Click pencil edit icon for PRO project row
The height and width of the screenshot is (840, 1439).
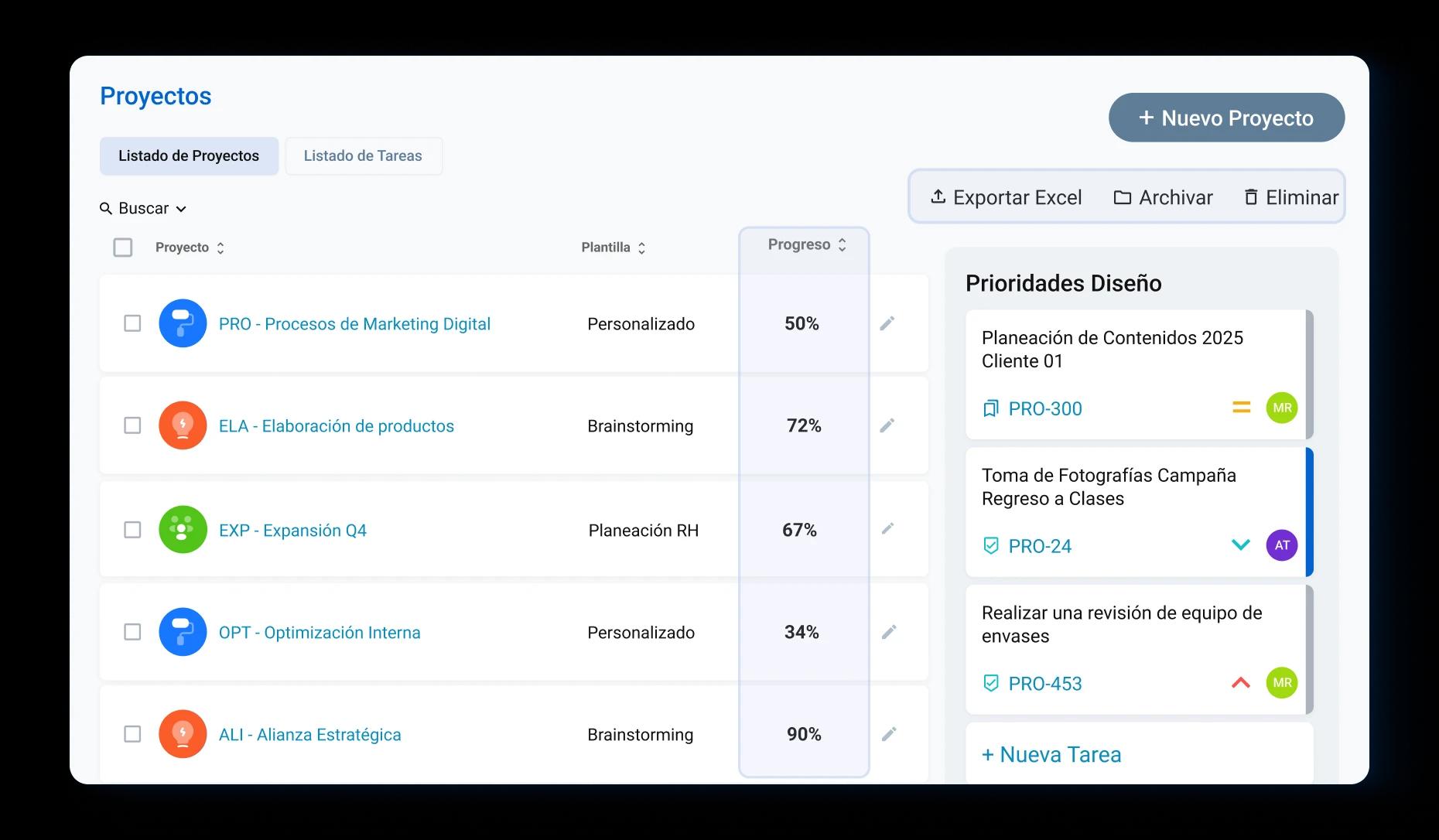pyautogui.click(x=887, y=323)
